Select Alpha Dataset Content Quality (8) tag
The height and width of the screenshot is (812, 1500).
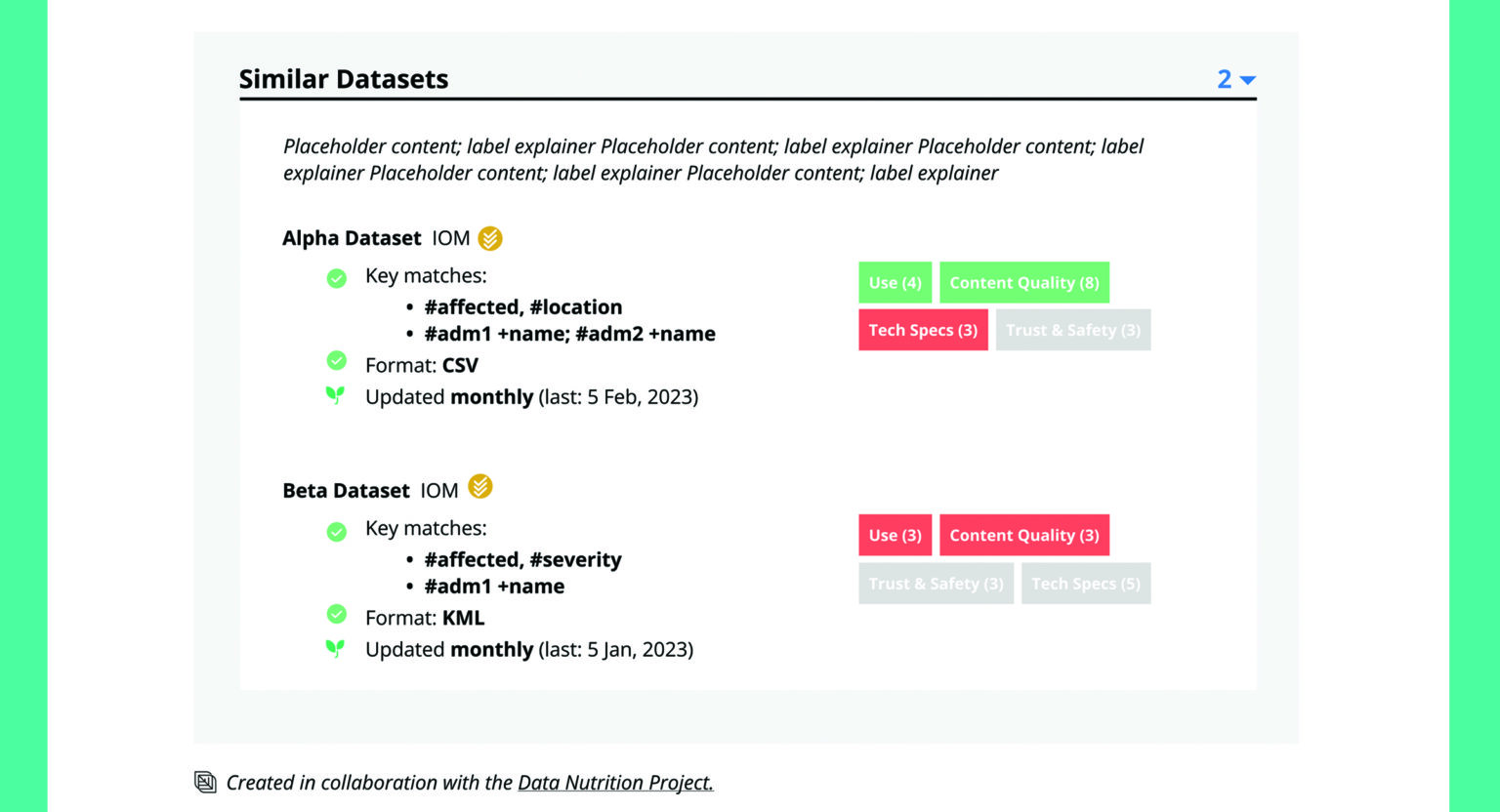1023,283
